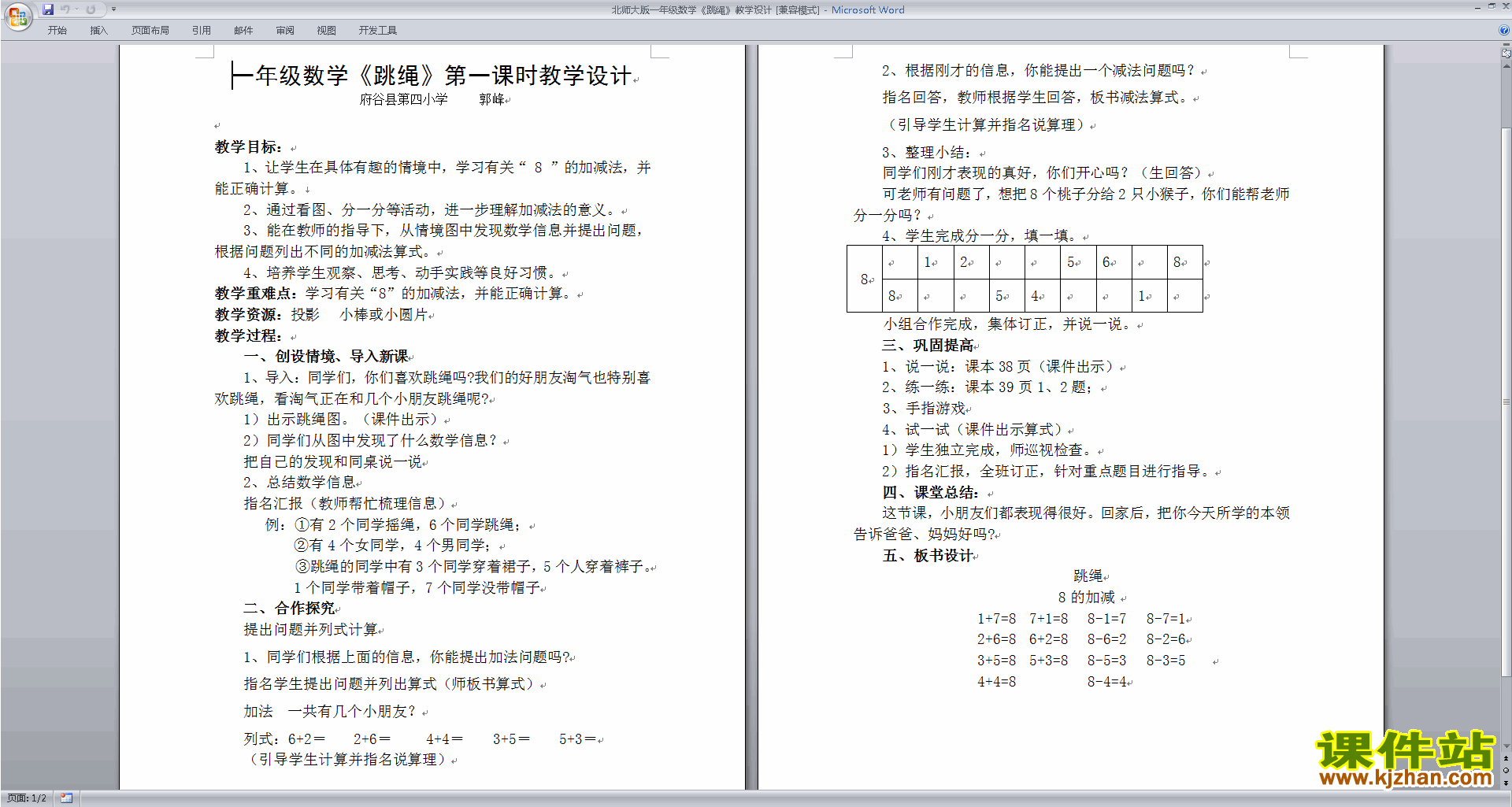Click line 3、整理小结
1512x807 pixels.
pyautogui.click(x=928, y=153)
